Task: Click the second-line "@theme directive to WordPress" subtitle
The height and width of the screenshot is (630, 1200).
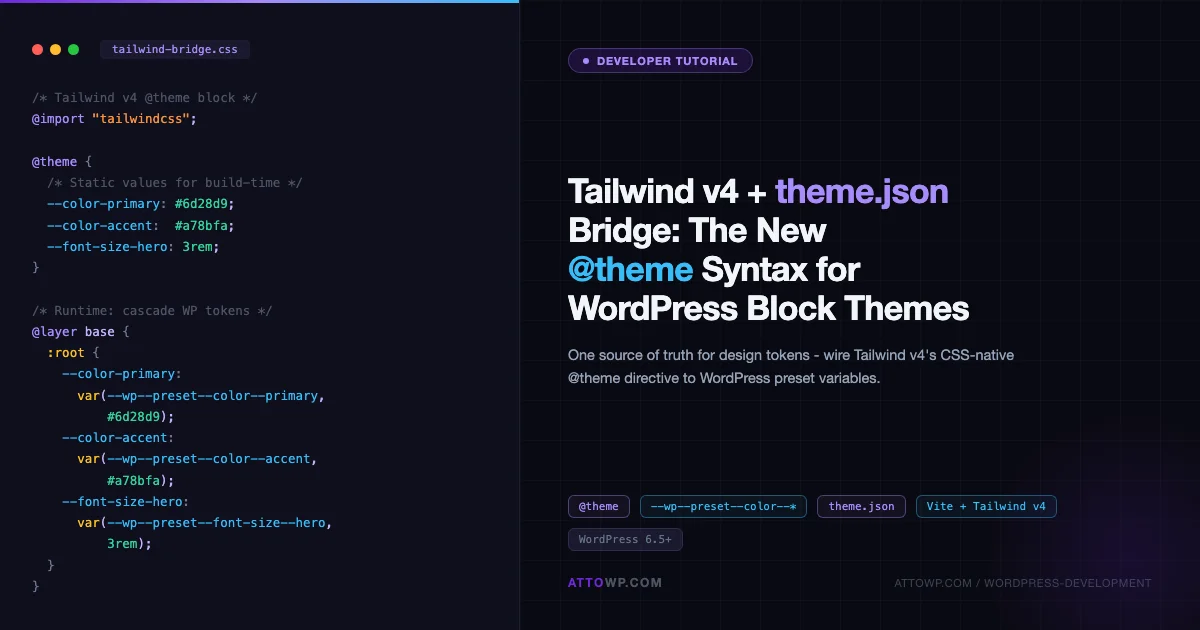Action: coord(724,379)
